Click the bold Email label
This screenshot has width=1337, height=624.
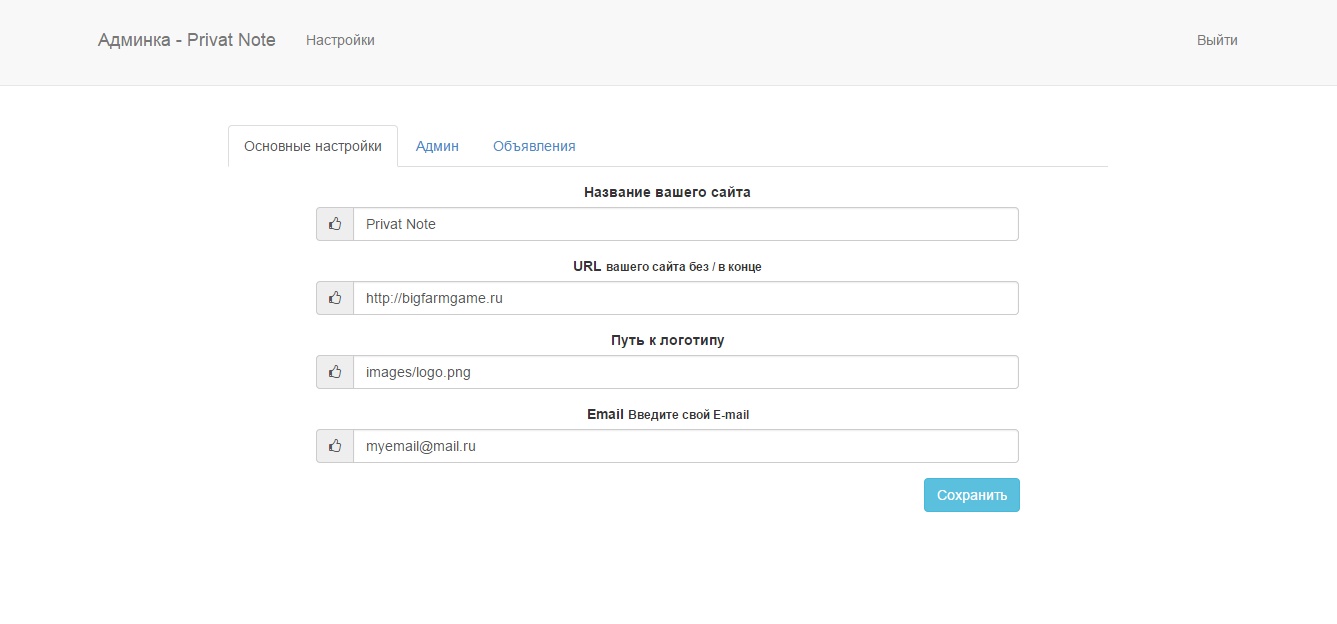(605, 414)
